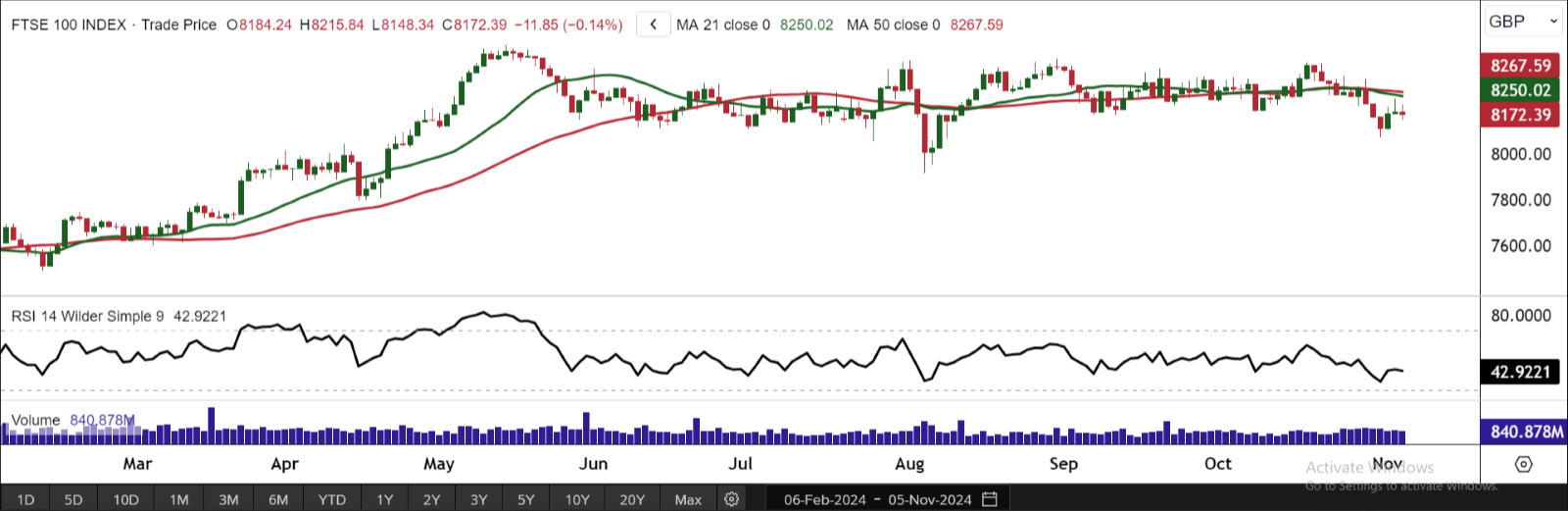1568x511 pixels.
Task: Select the 1D time range
Action: [25, 499]
